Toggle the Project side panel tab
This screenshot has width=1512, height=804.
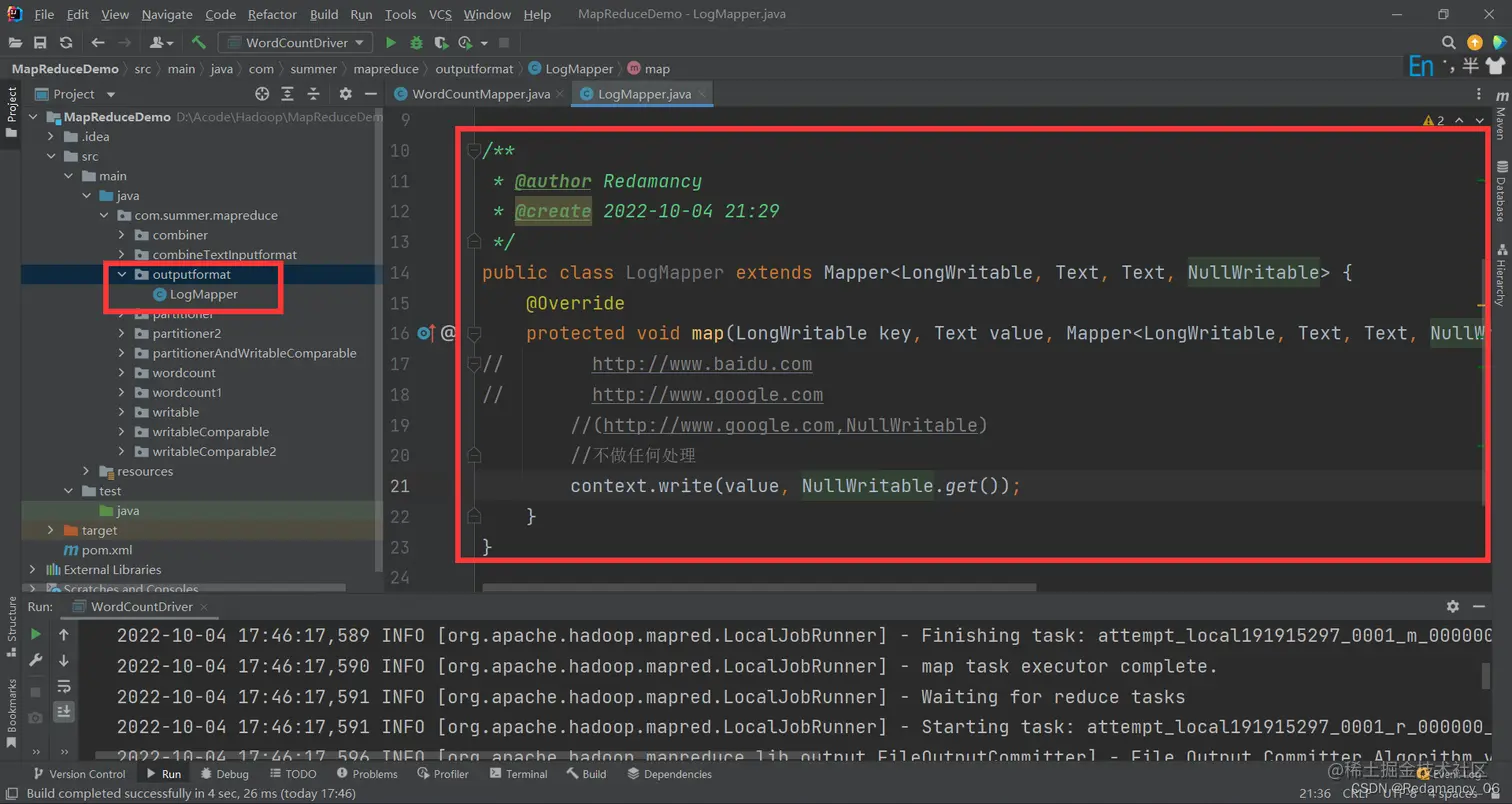[11, 112]
